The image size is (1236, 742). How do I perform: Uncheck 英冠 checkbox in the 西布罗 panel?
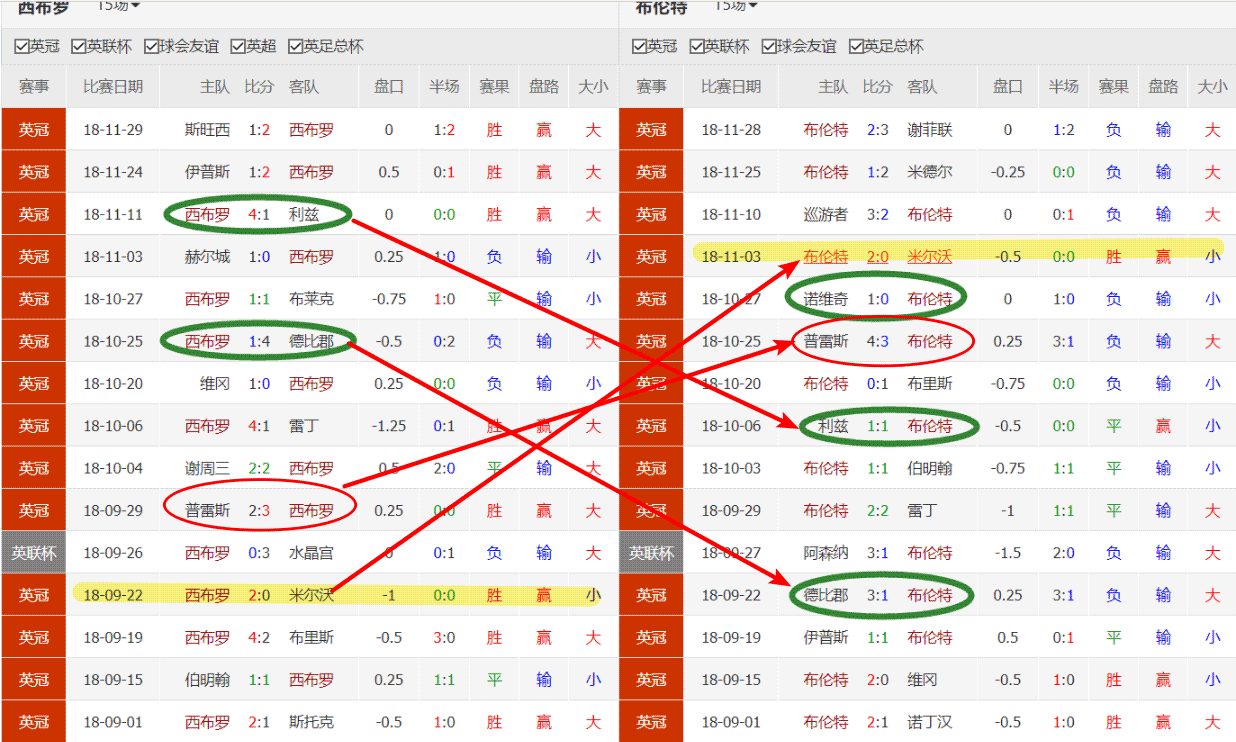22,46
